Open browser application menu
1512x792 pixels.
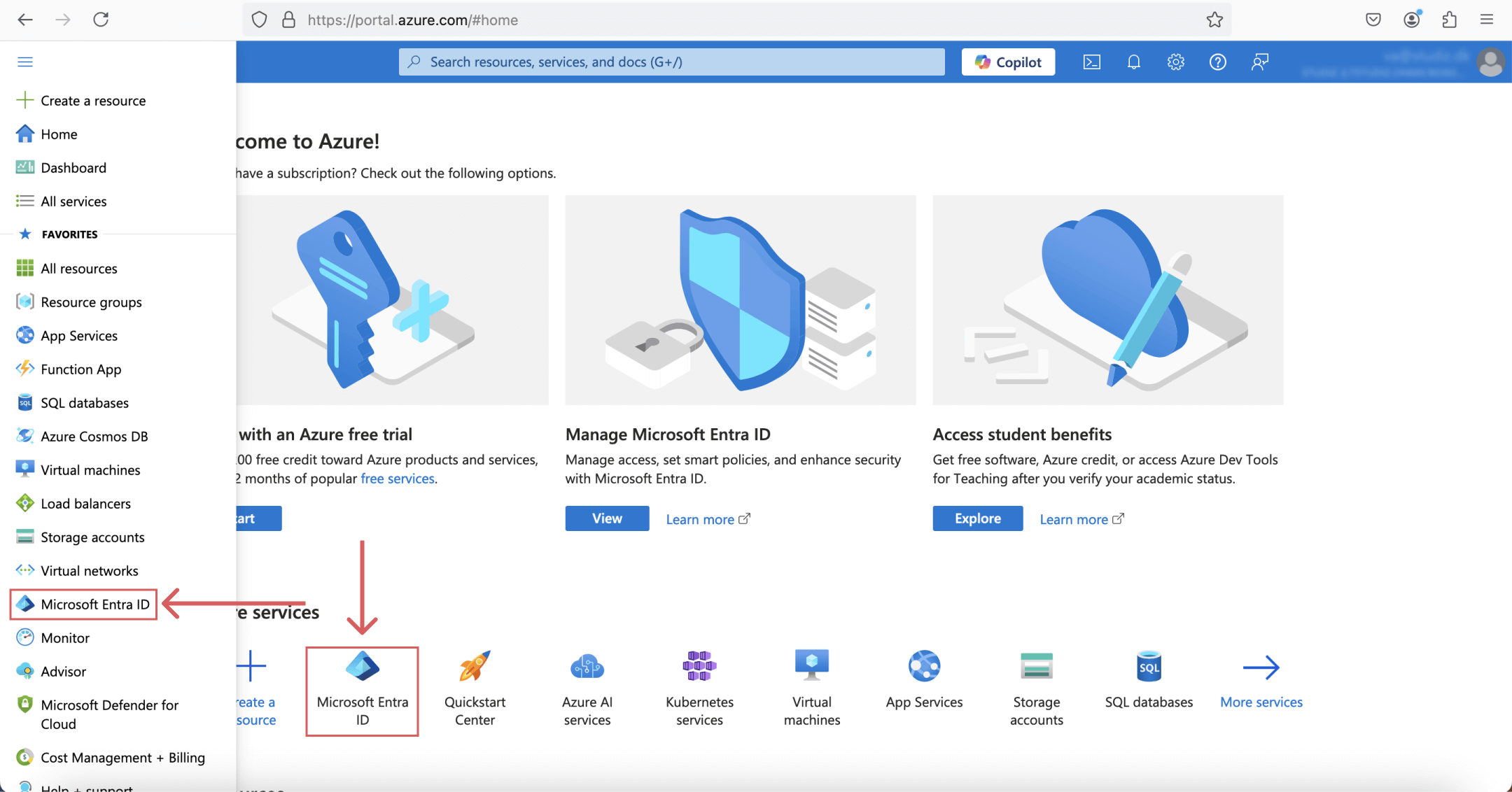tap(1487, 20)
